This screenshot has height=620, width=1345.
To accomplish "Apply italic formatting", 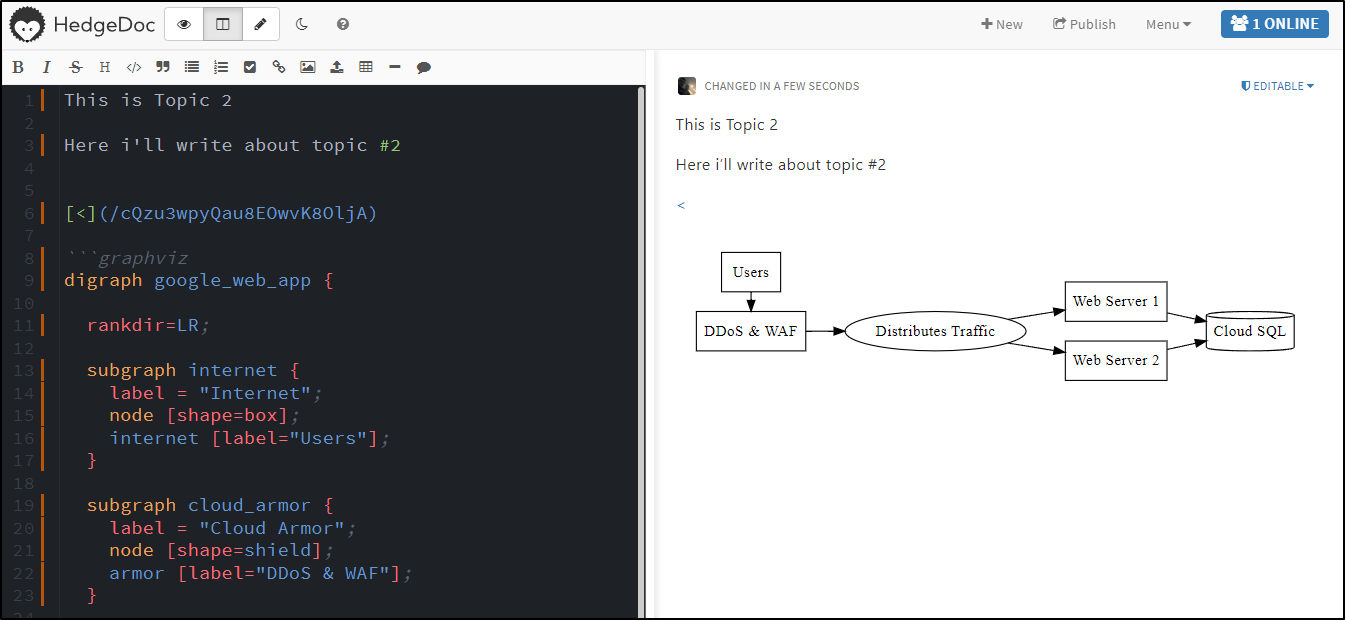I will point(46,67).
